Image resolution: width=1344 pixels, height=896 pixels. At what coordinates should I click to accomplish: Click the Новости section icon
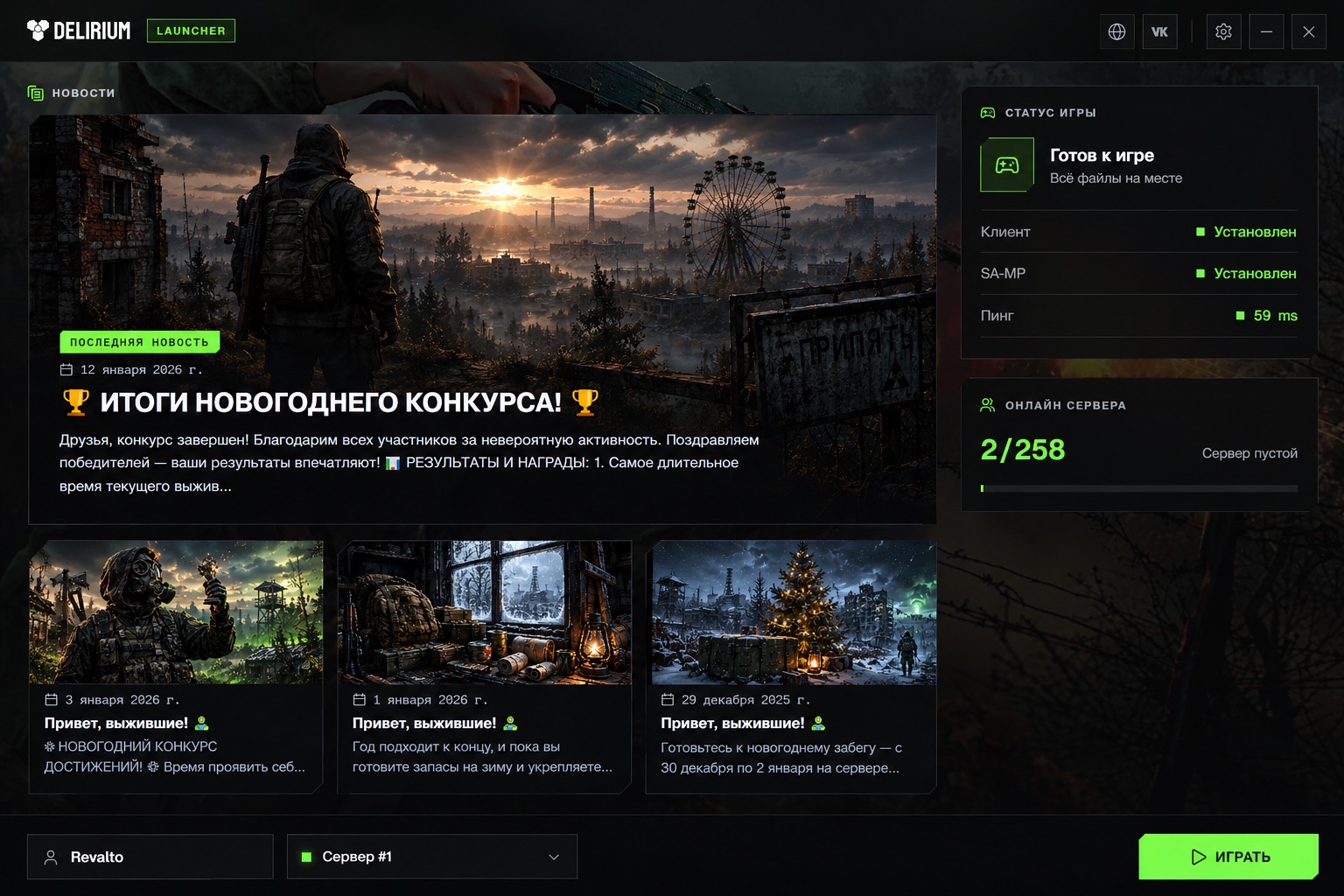[36, 93]
